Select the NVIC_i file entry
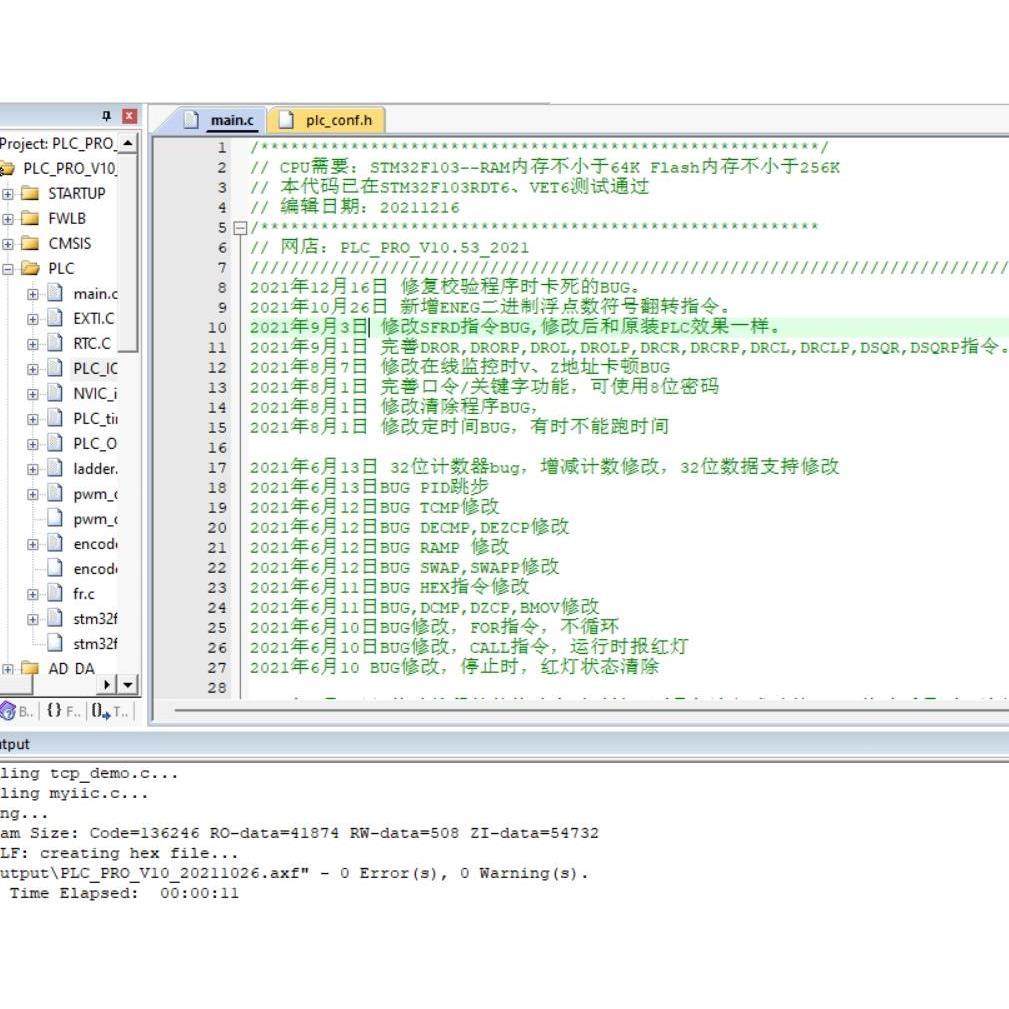Image resolution: width=1009 pixels, height=1009 pixels. 95,394
